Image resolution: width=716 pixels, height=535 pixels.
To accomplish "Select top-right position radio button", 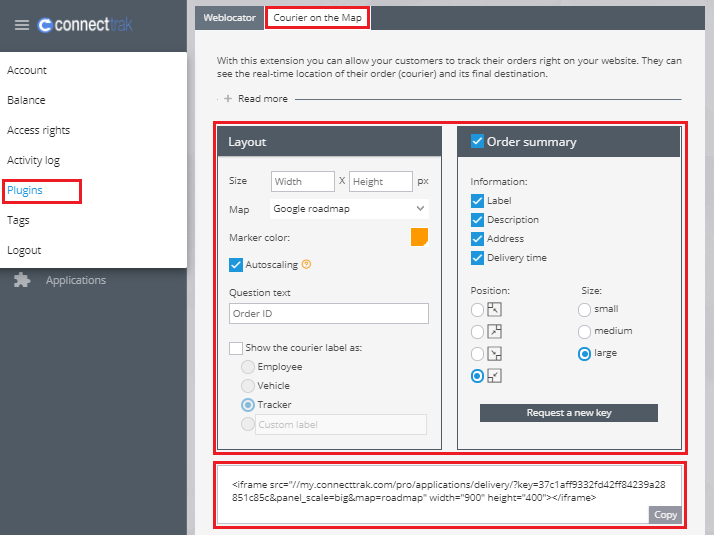I will pos(477,332).
